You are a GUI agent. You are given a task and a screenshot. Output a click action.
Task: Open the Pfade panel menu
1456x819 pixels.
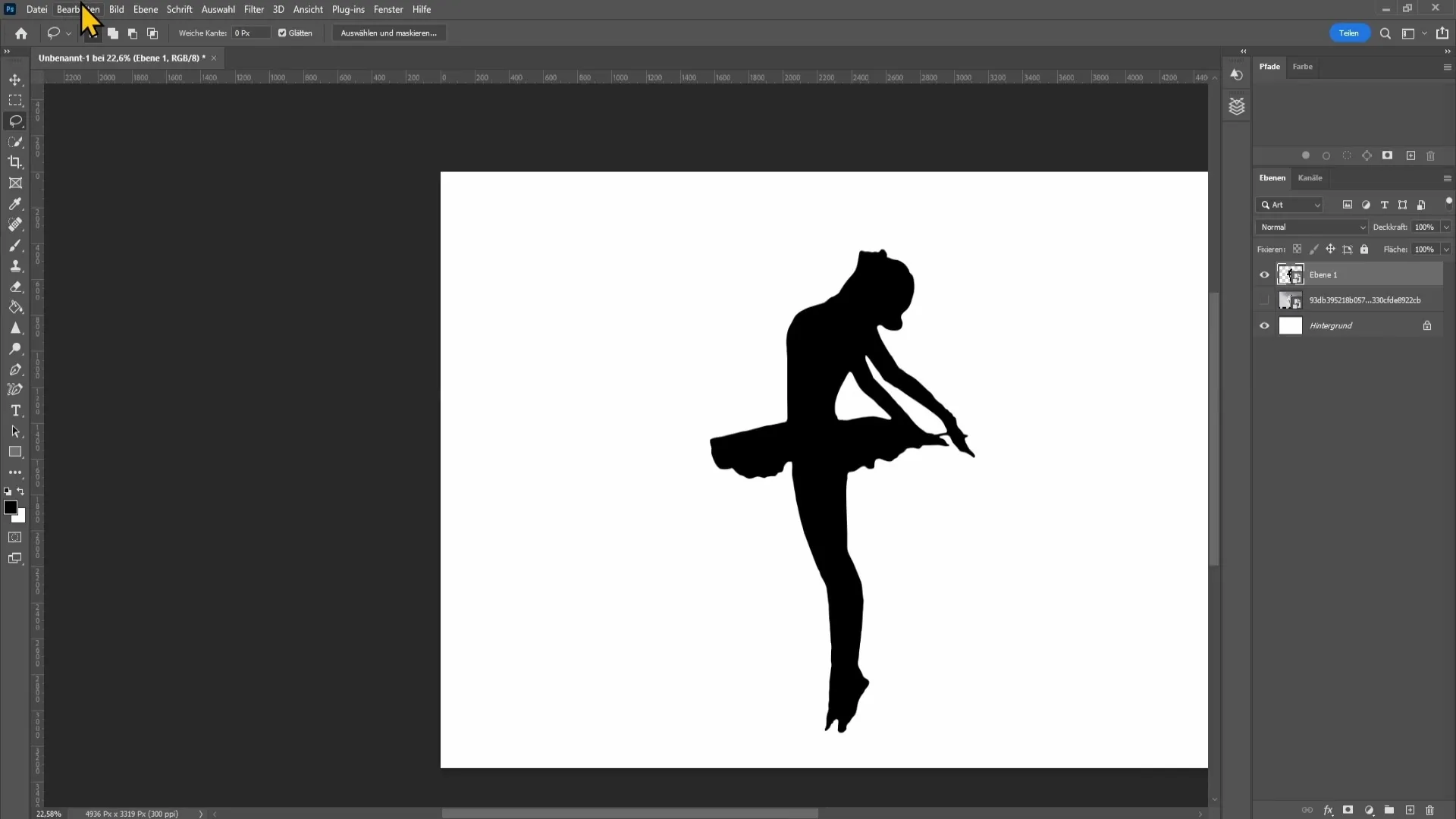click(1447, 67)
